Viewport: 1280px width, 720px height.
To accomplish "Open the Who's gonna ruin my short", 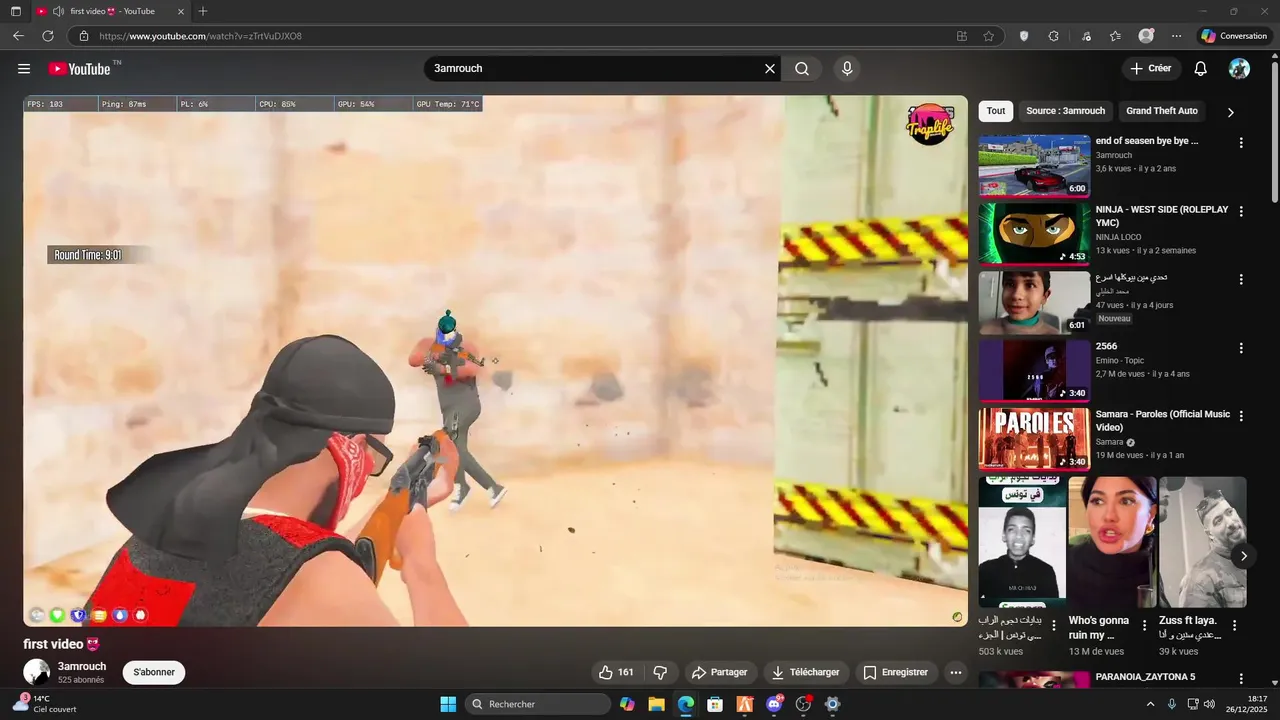I will click(1112, 542).
